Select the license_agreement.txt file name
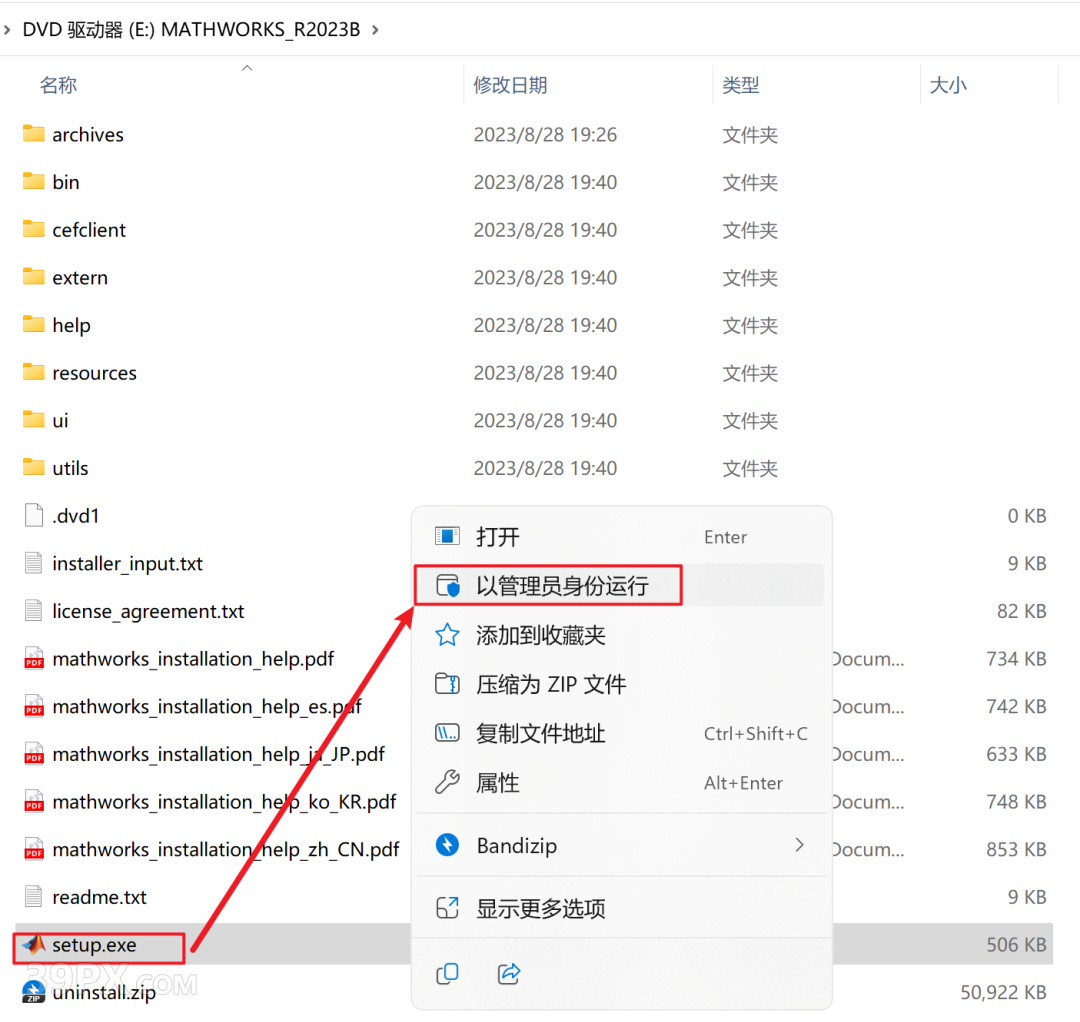 tap(148, 612)
